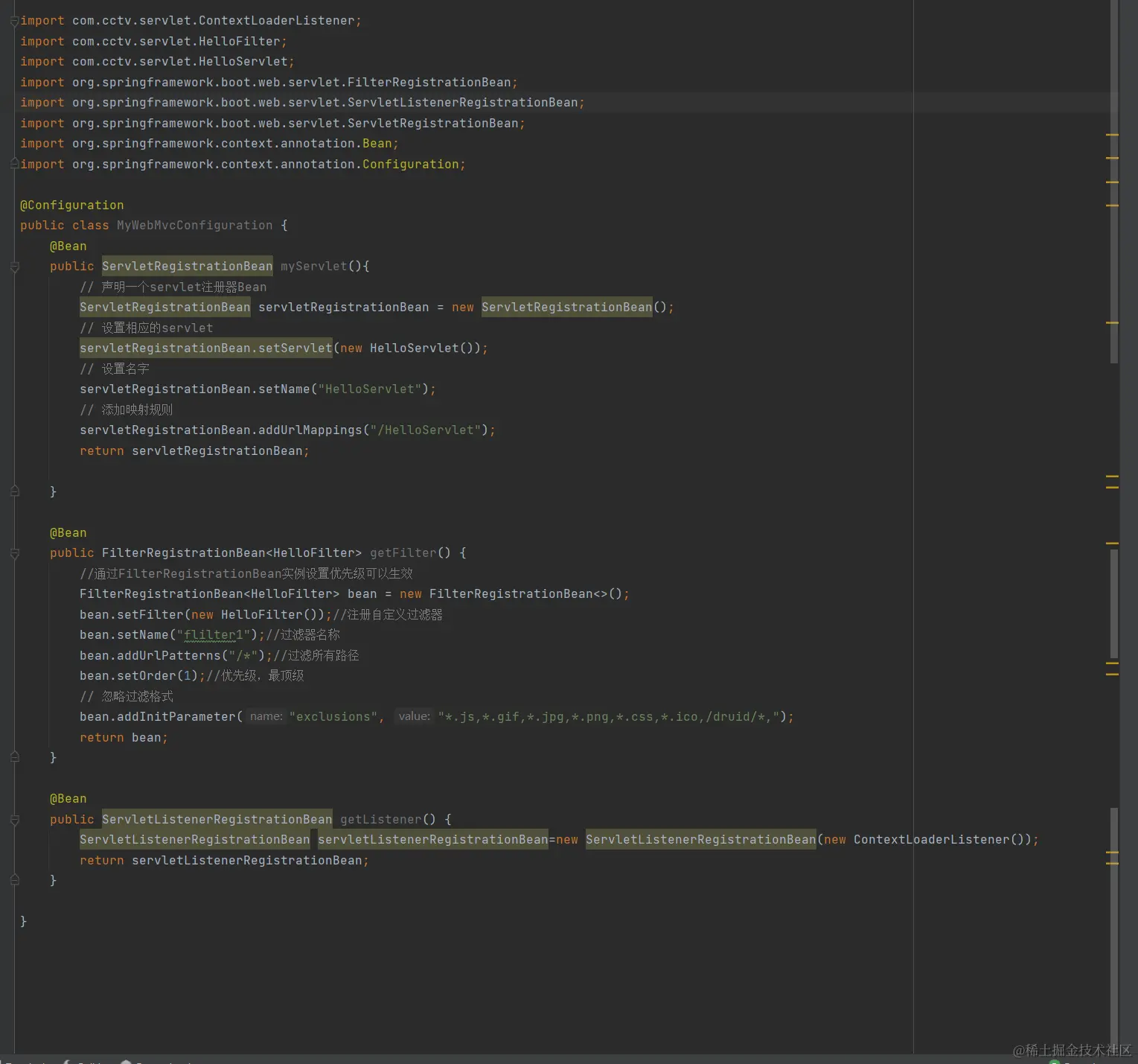Click the comment '// 忽略过滤格式'
Viewport: 1138px width, 1064px height.
click(127, 696)
